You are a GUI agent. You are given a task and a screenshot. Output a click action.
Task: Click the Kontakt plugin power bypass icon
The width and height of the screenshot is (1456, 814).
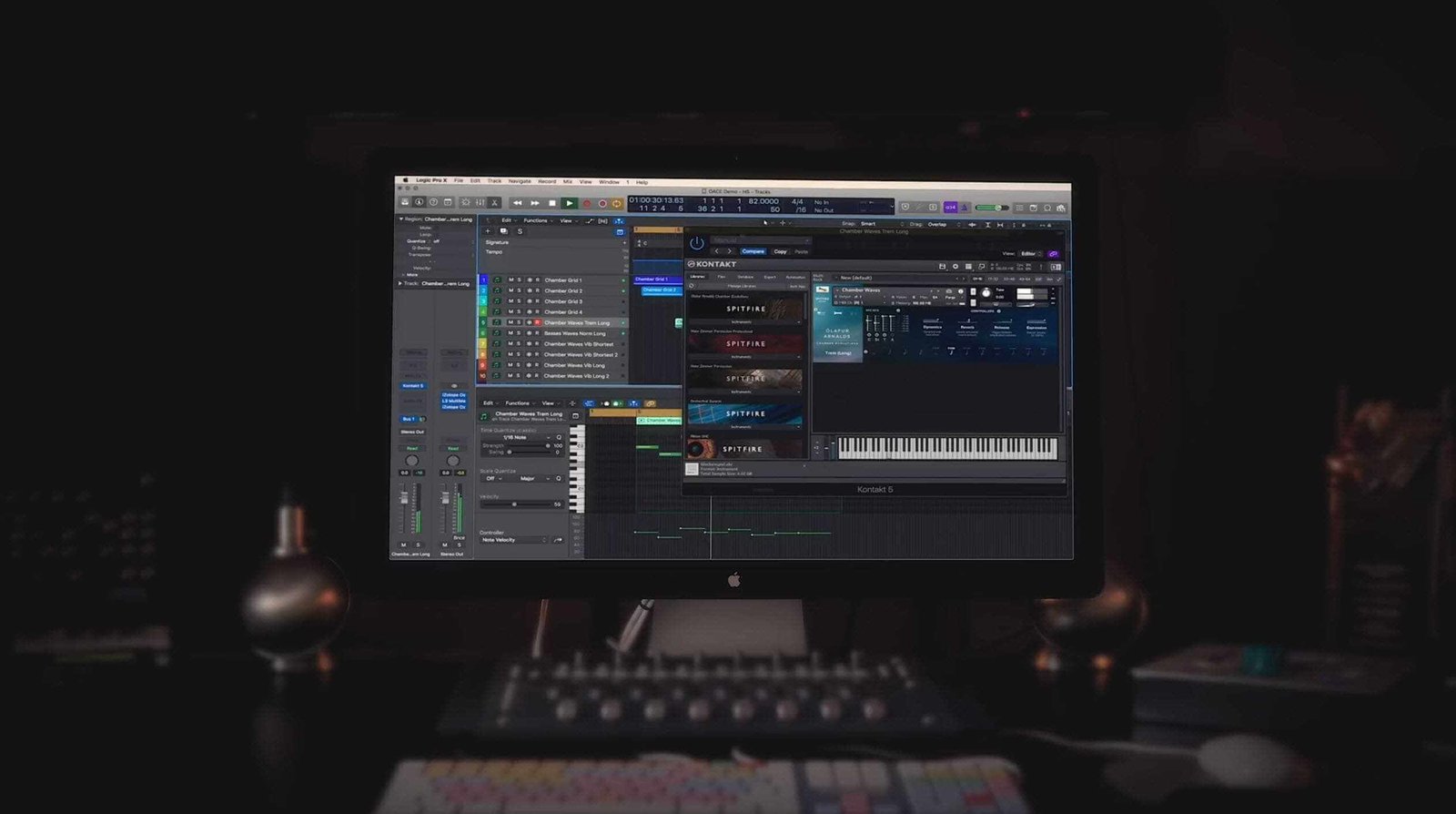pyautogui.click(x=696, y=243)
